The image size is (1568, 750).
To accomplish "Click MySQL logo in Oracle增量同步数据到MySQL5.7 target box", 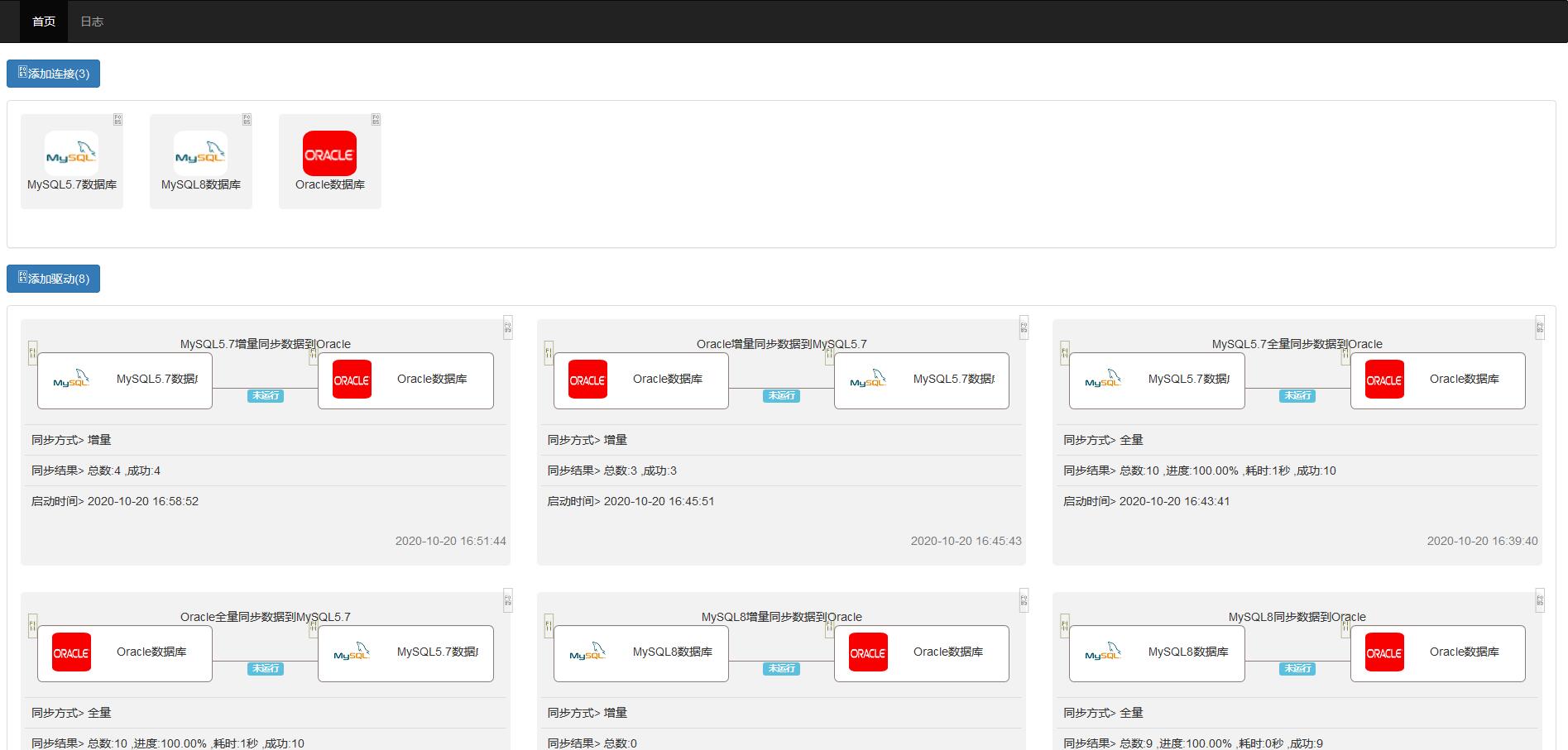I will click(868, 380).
